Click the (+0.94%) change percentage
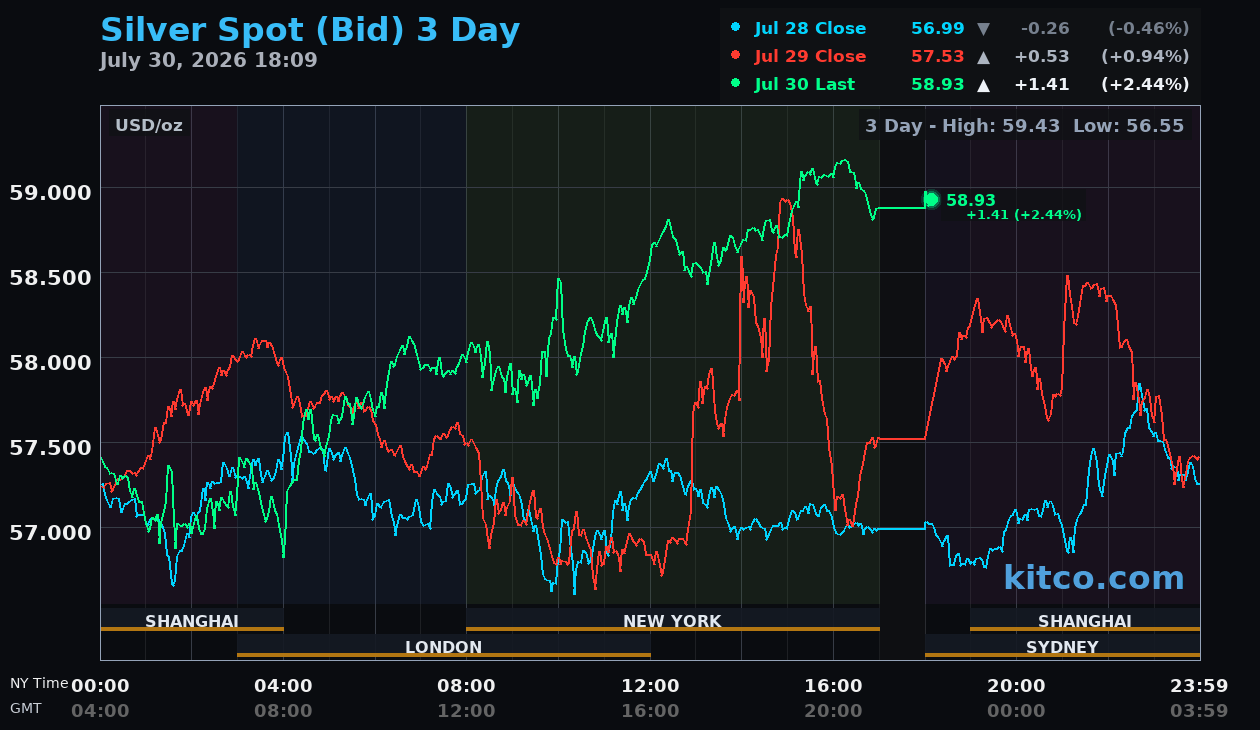Viewport: 1260px width, 730px height. 1145,56
